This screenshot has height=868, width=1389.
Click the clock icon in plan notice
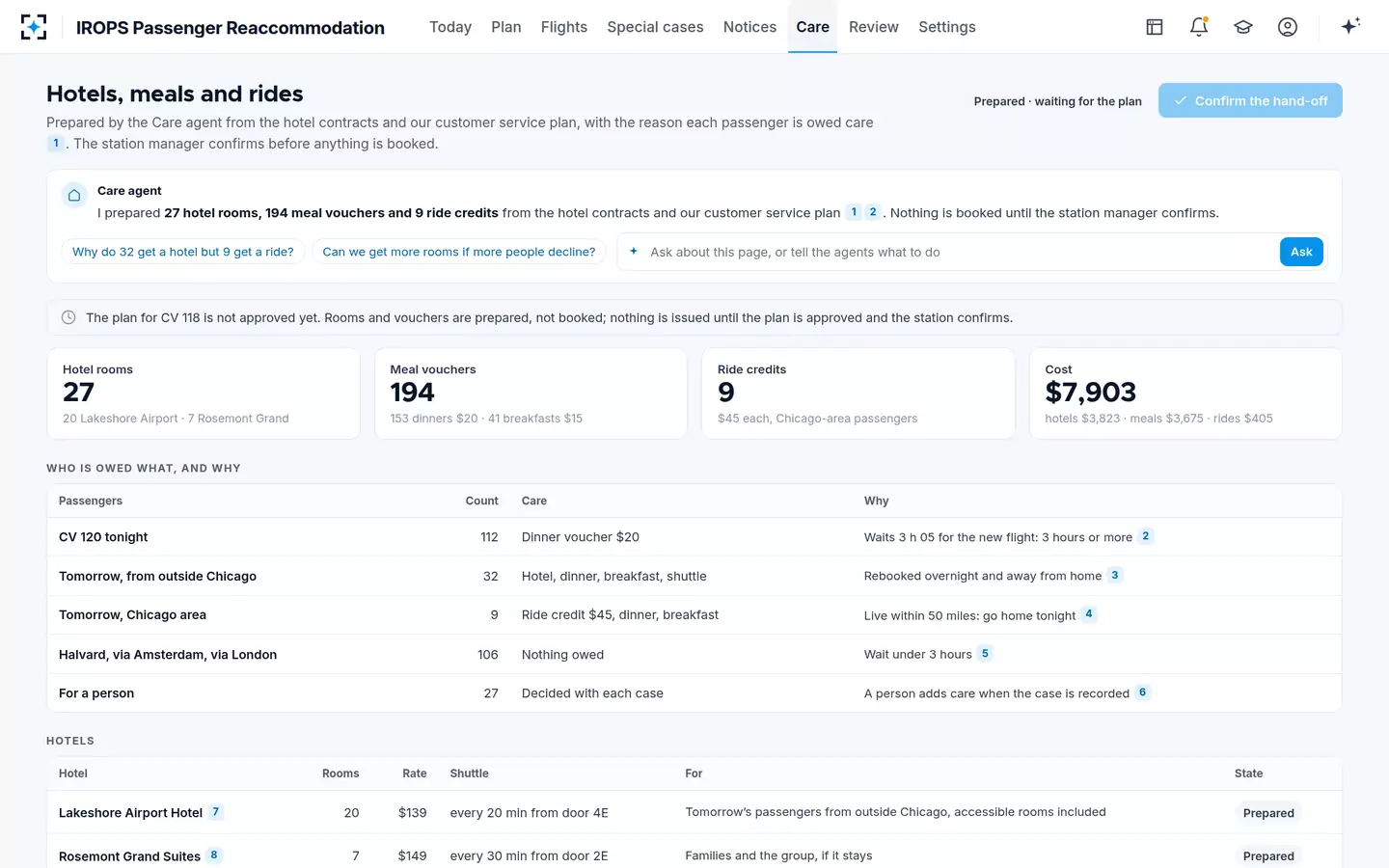tap(68, 317)
